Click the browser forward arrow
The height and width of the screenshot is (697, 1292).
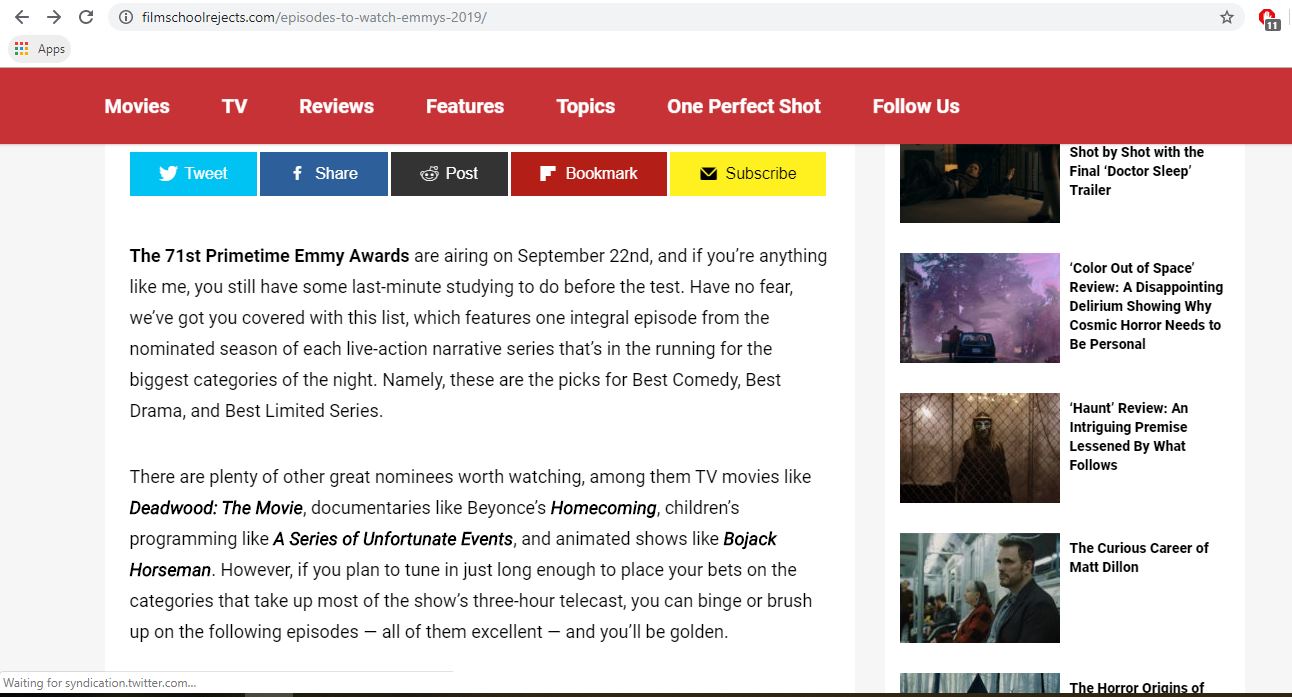(54, 17)
